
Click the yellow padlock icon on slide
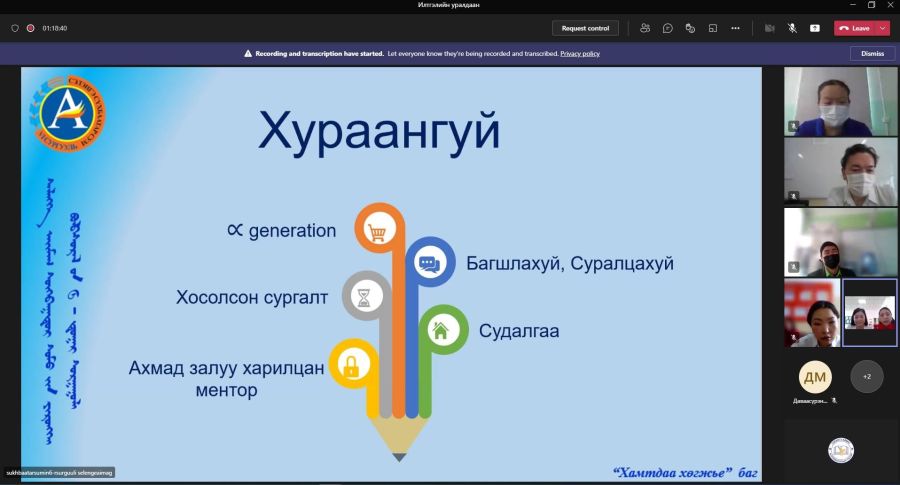(x=351, y=365)
